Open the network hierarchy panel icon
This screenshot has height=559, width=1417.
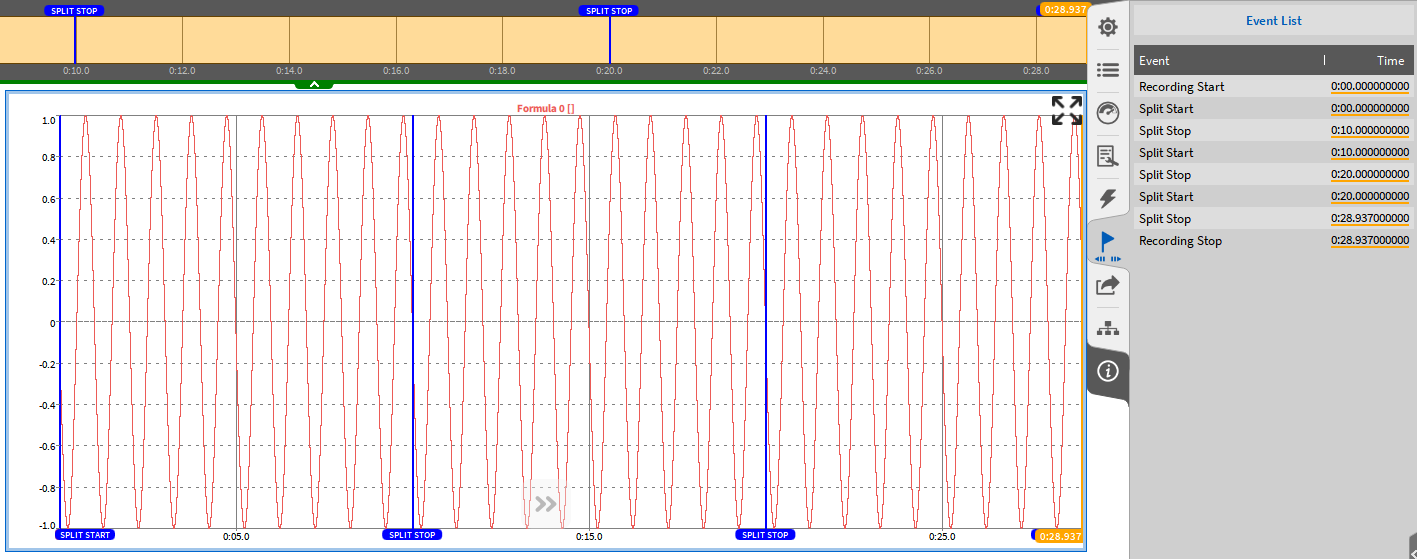[x=1107, y=328]
